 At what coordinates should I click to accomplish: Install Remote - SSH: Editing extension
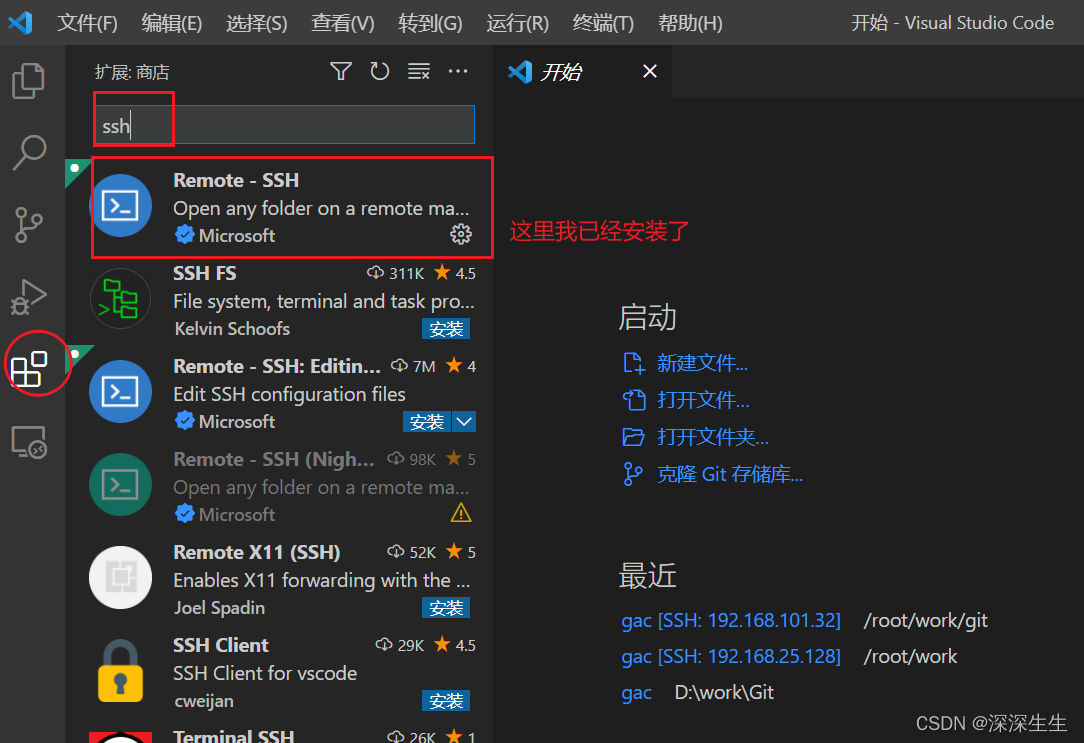coord(427,422)
